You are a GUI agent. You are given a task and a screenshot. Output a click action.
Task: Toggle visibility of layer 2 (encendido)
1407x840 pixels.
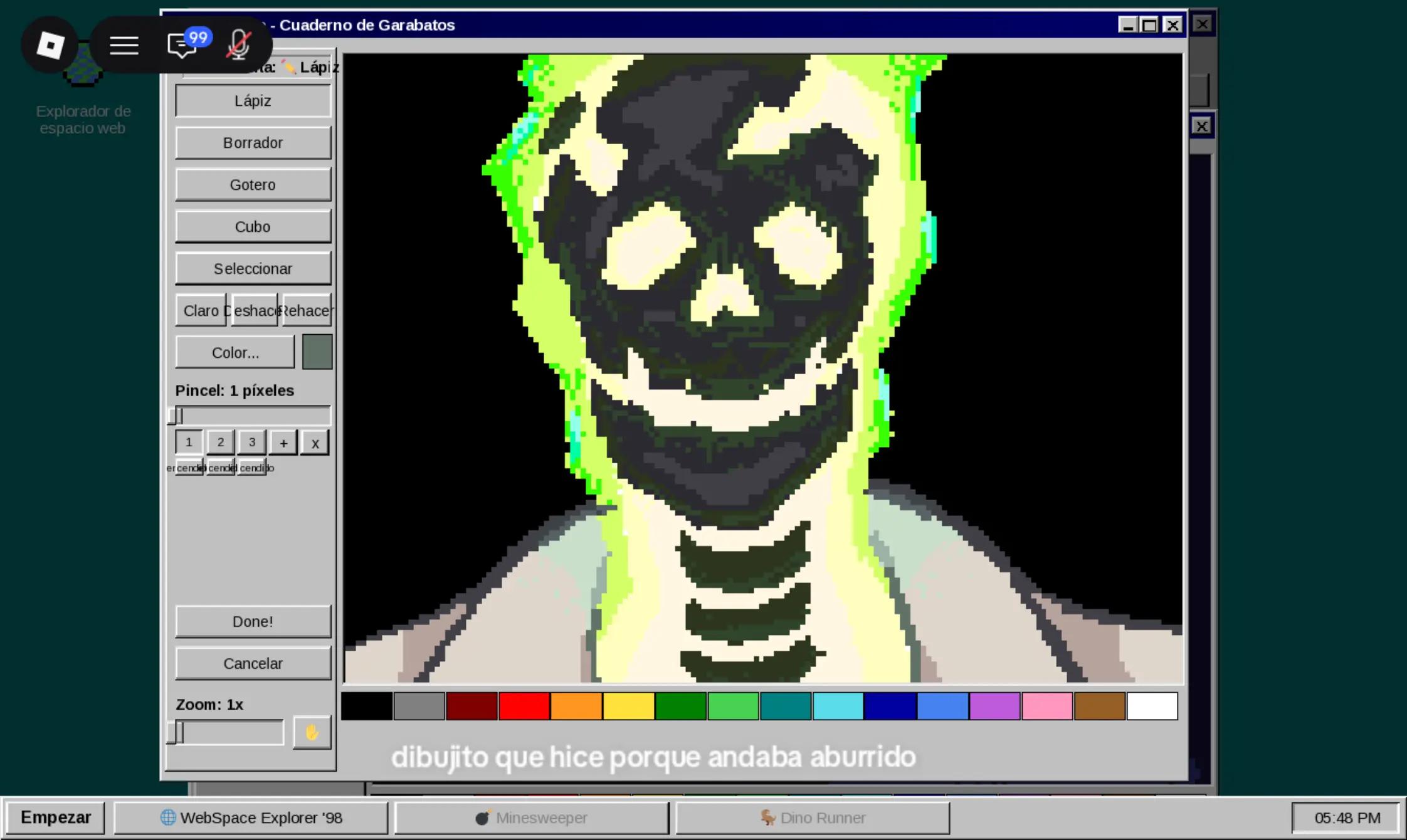(x=220, y=468)
